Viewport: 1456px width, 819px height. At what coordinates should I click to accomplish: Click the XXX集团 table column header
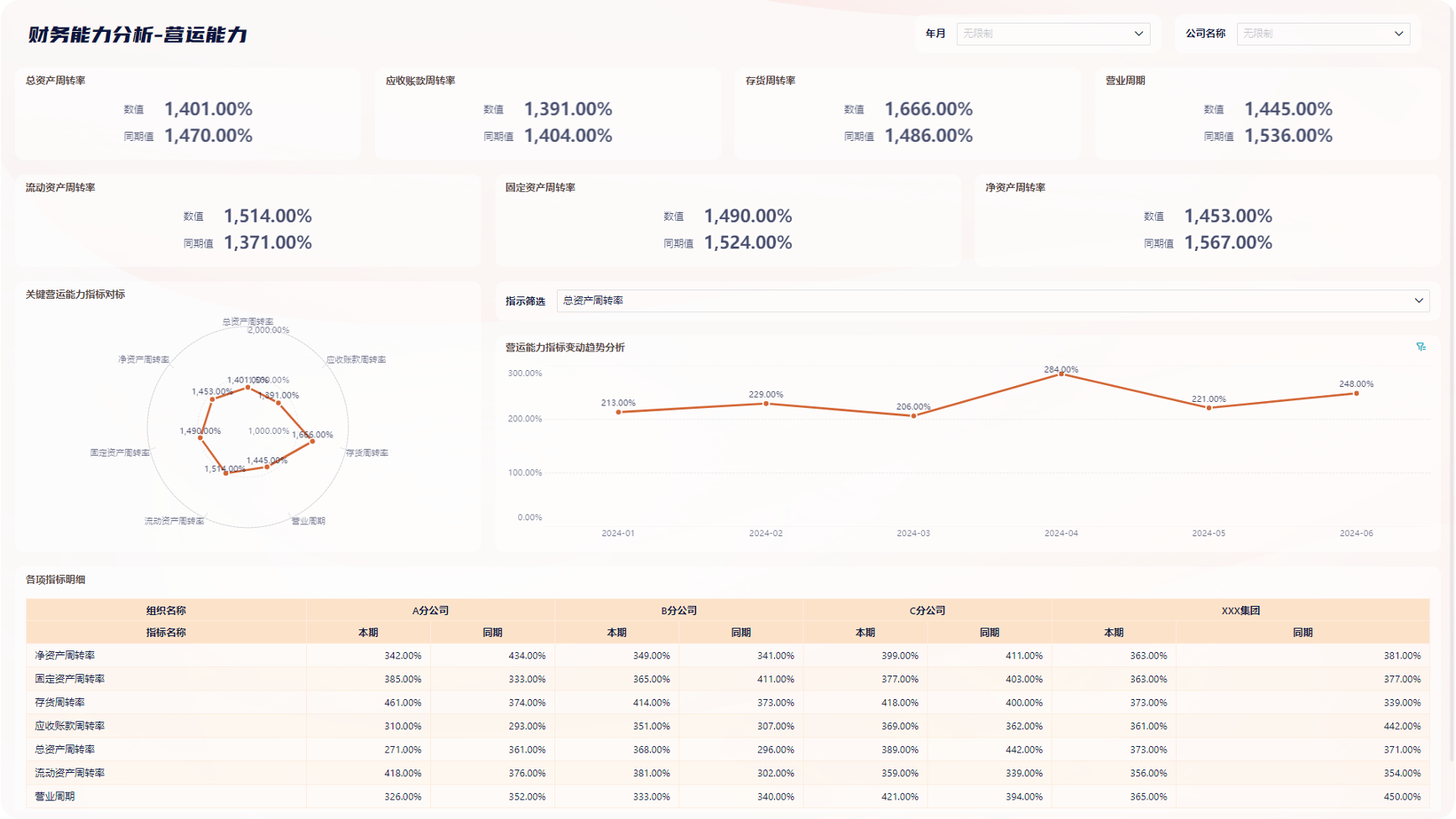click(1240, 611)
